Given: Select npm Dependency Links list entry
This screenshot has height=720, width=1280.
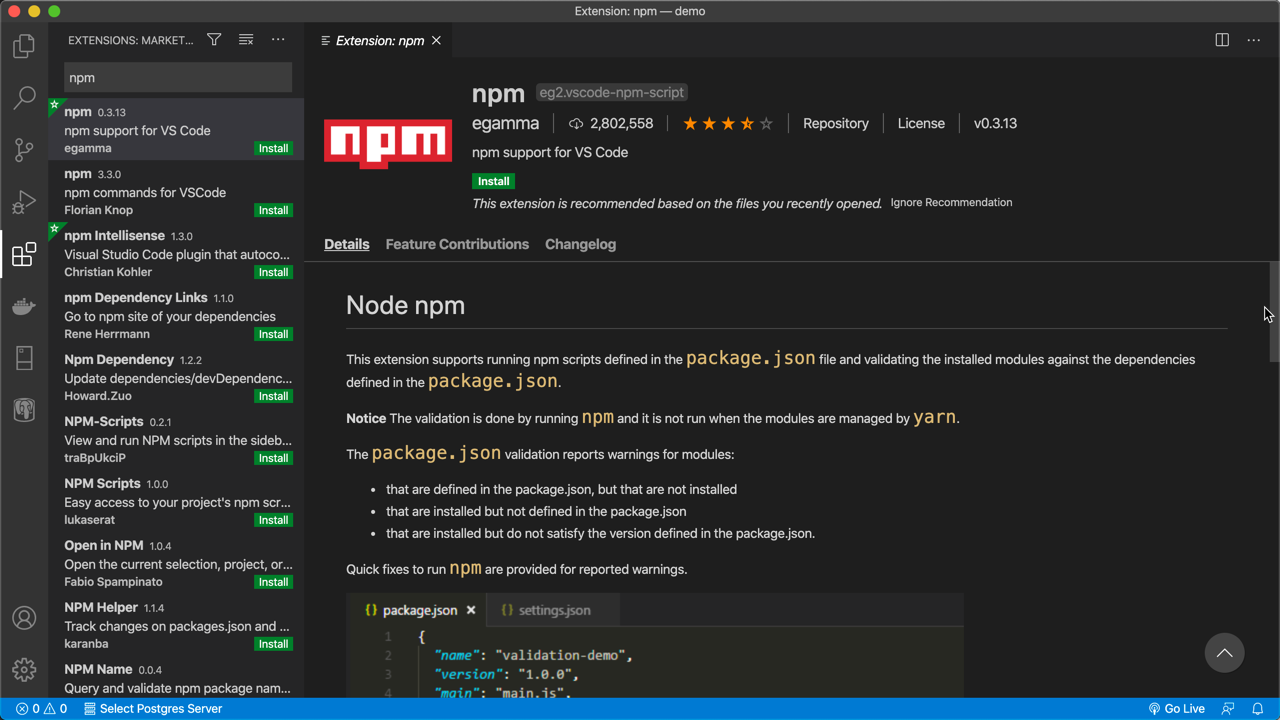Looking at the screenshot, I should pyautogui.click(x=176, y=315).
